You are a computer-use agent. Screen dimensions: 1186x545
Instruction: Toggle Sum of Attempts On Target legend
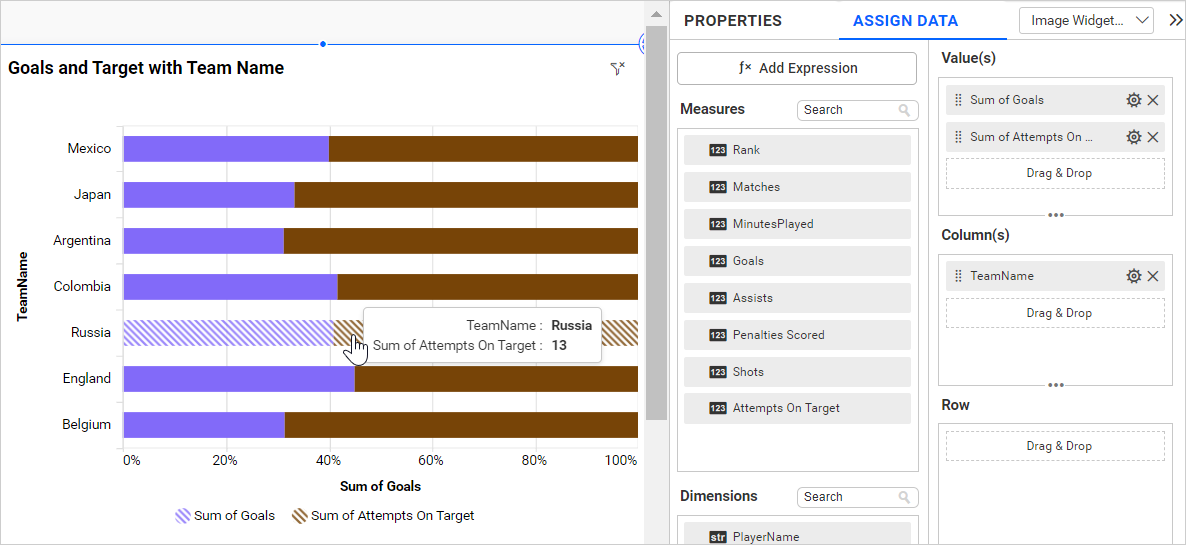click(x=382, y=516)
